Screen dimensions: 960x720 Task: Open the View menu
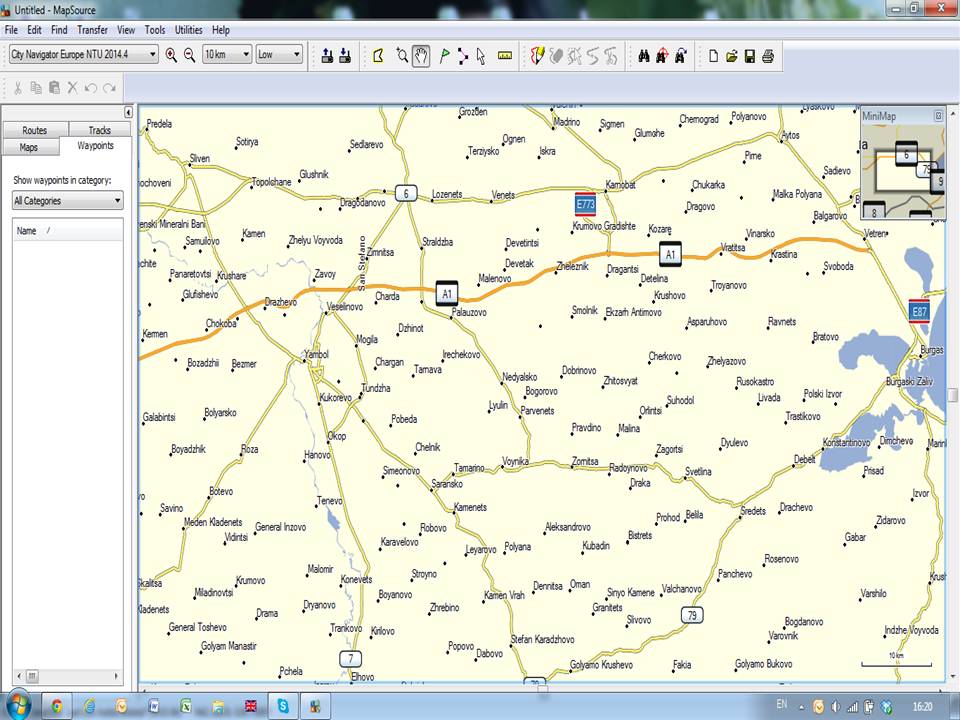126,29
